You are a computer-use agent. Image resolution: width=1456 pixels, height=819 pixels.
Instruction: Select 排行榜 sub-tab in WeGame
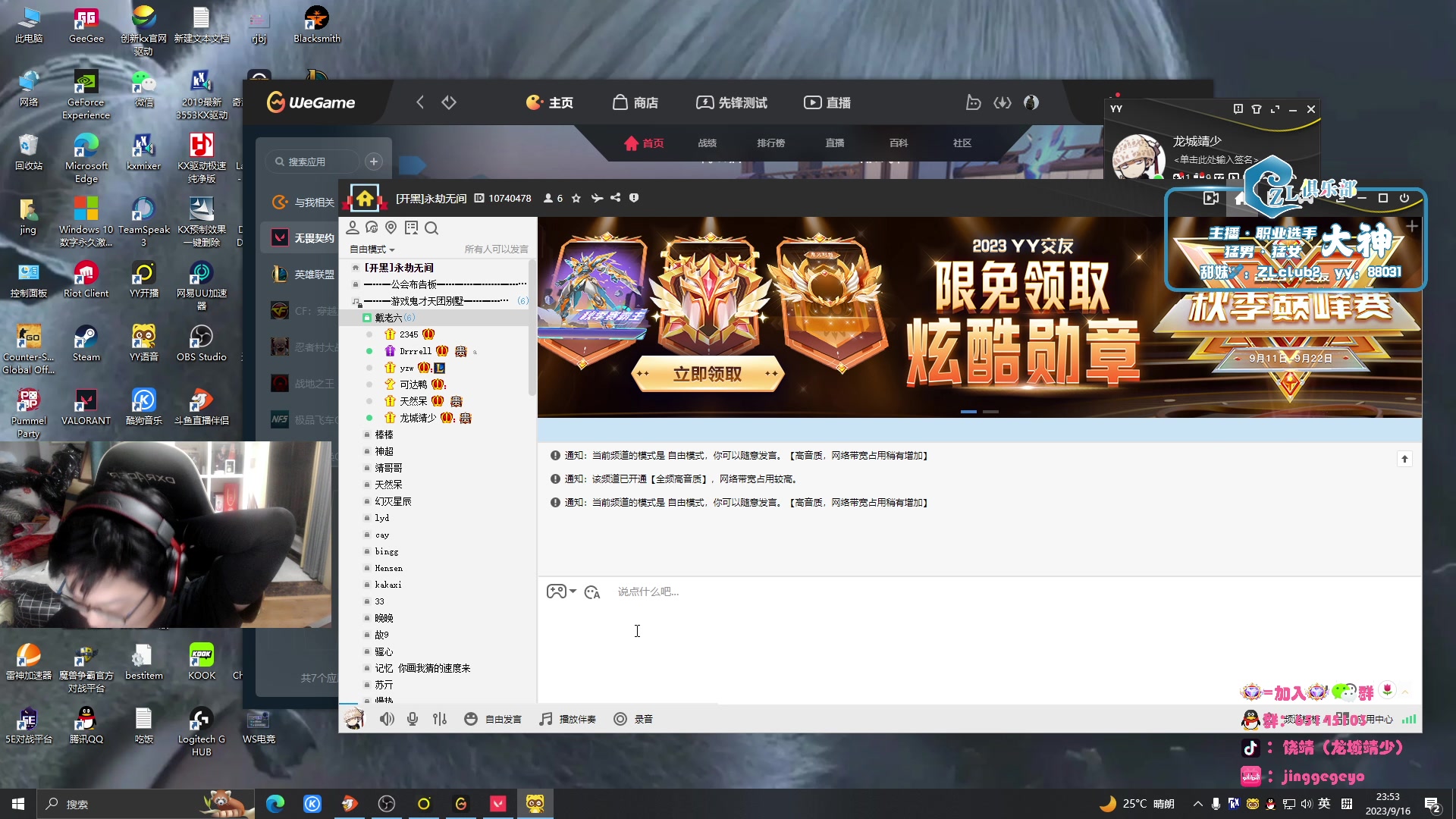(x=771, y=143)
